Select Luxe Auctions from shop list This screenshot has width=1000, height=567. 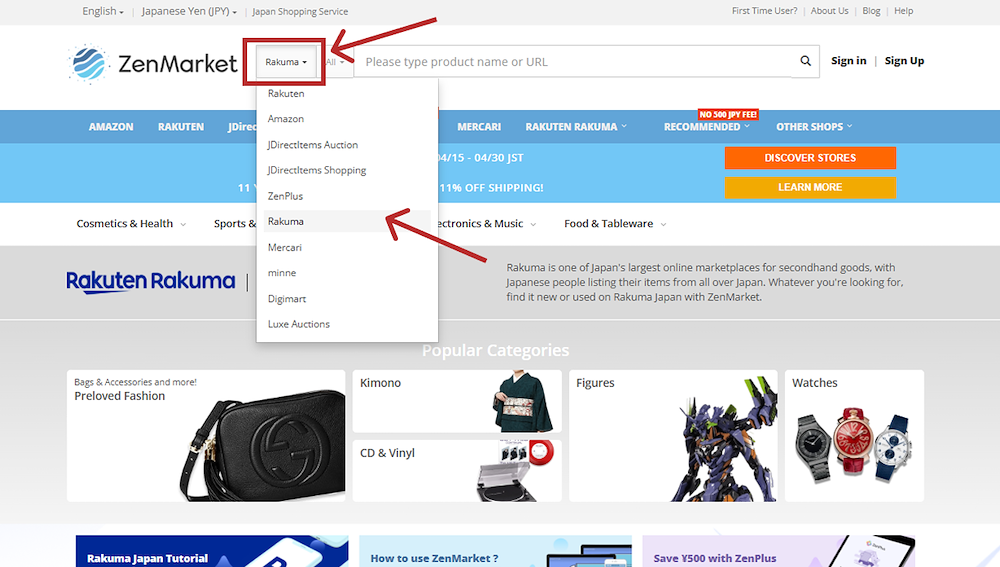point(347,324)
